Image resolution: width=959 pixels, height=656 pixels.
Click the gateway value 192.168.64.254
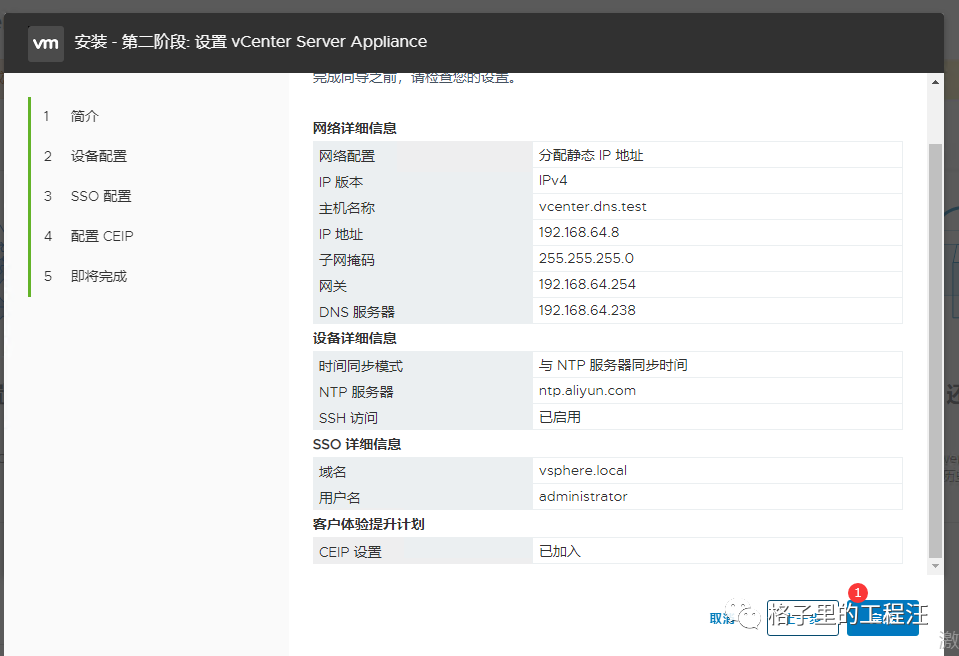587,284
